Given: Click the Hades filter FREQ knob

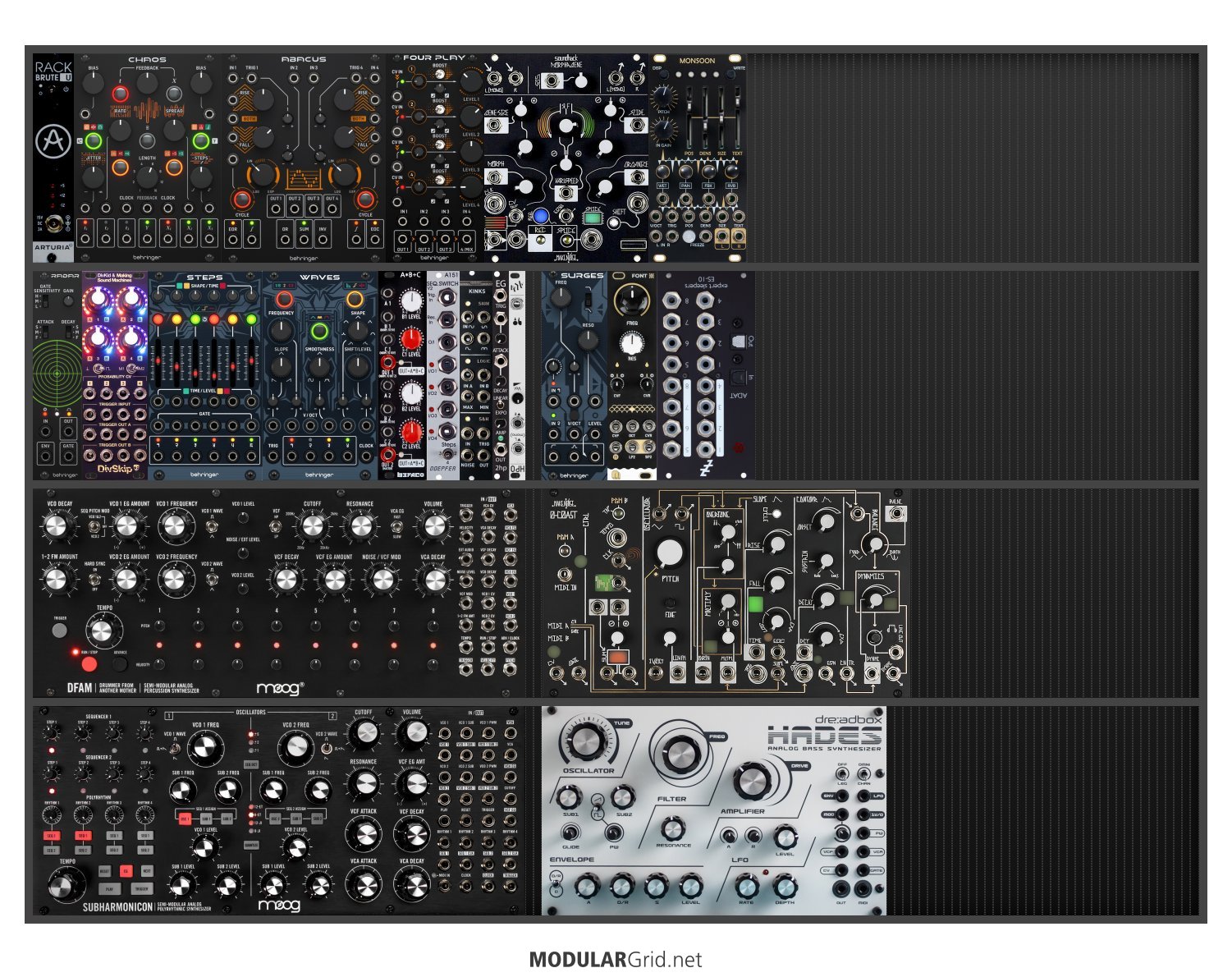Looking at the screenshot, I should [x=680, y=754].
